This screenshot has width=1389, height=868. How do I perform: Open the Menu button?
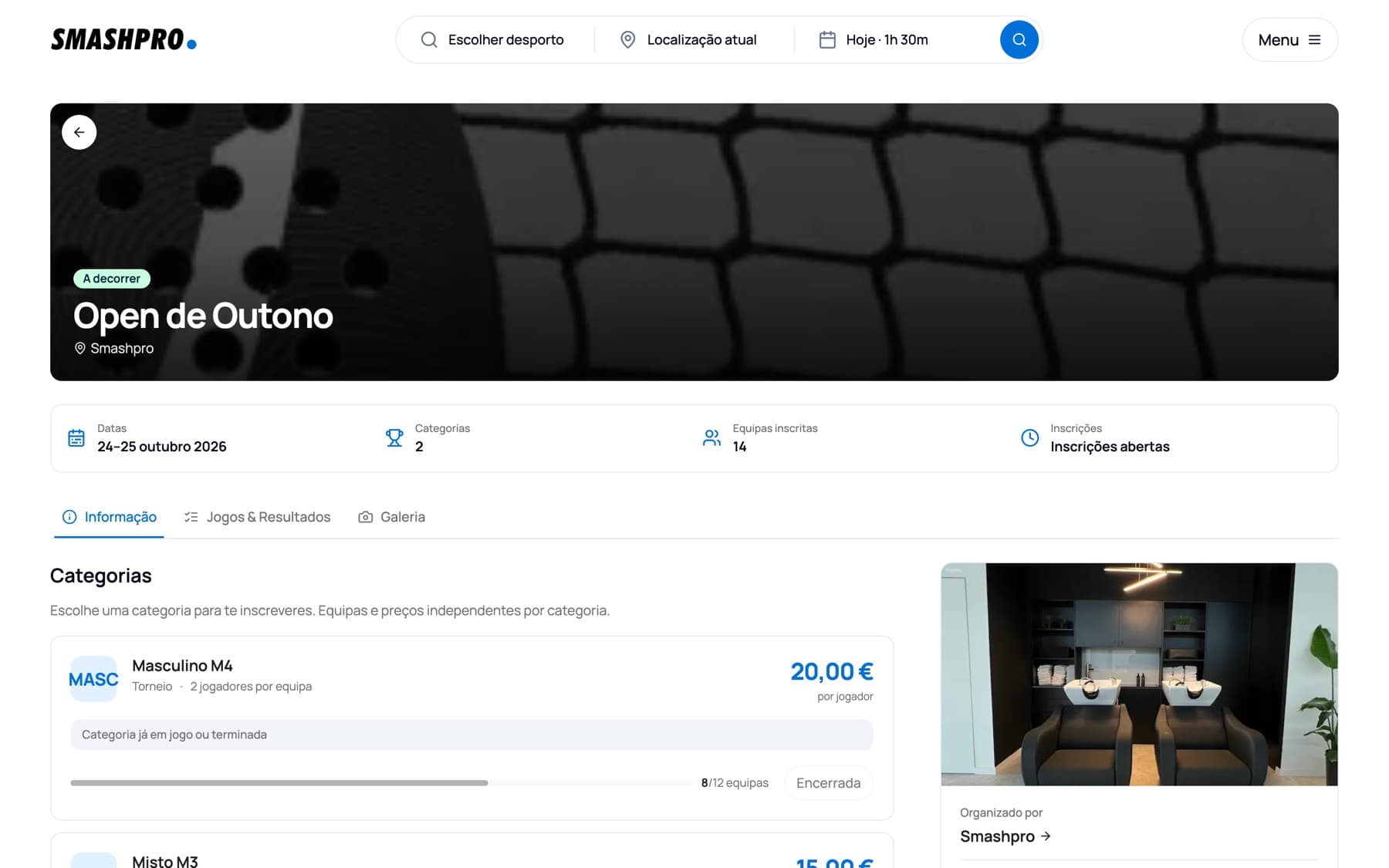point(1290,39)
